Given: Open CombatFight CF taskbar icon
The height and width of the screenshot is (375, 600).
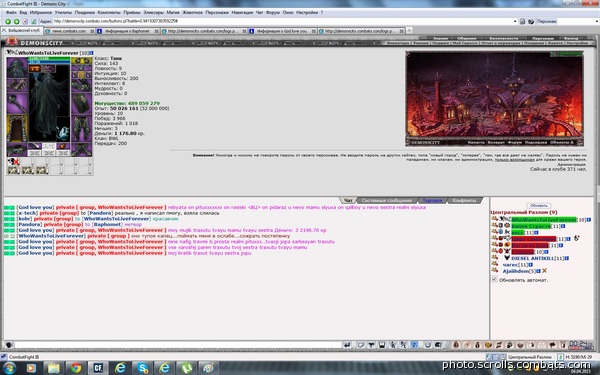Looking at the screenshot, I should (98, 368).
